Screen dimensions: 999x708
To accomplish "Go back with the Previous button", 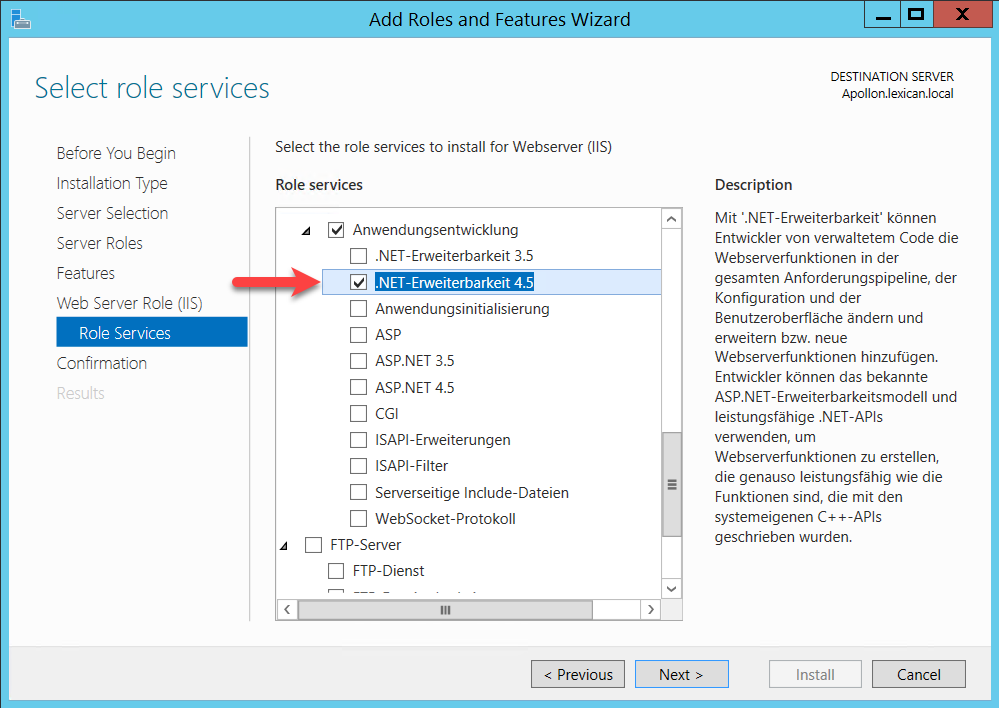I will (x=578, y=674).
